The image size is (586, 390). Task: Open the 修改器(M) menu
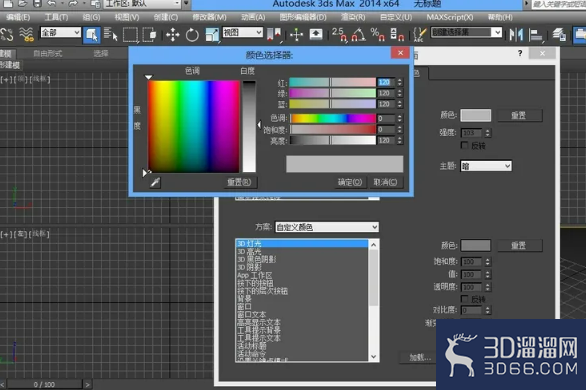coord(209,17)
